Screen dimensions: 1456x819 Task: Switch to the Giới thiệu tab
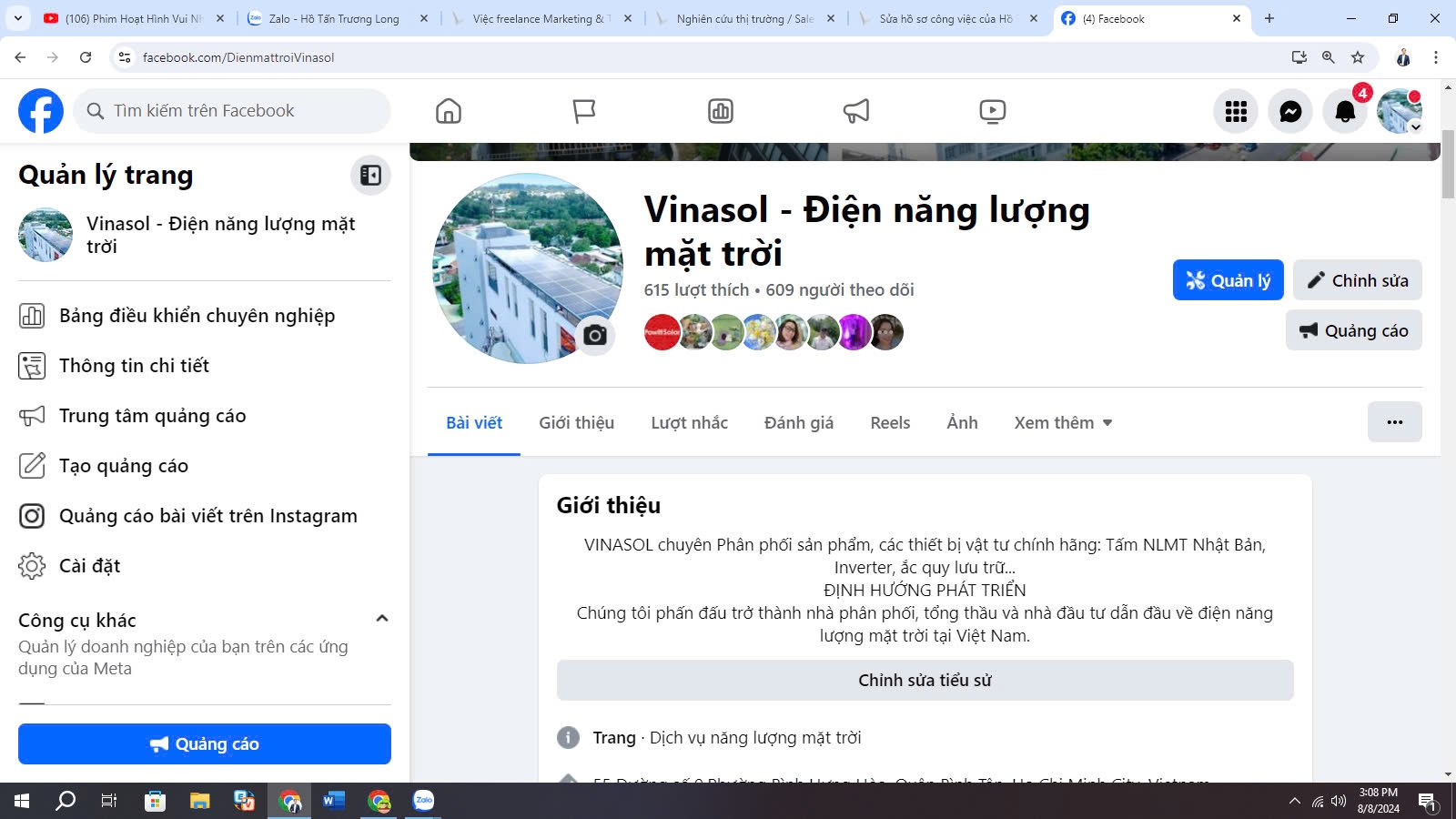tap(576, 422)
